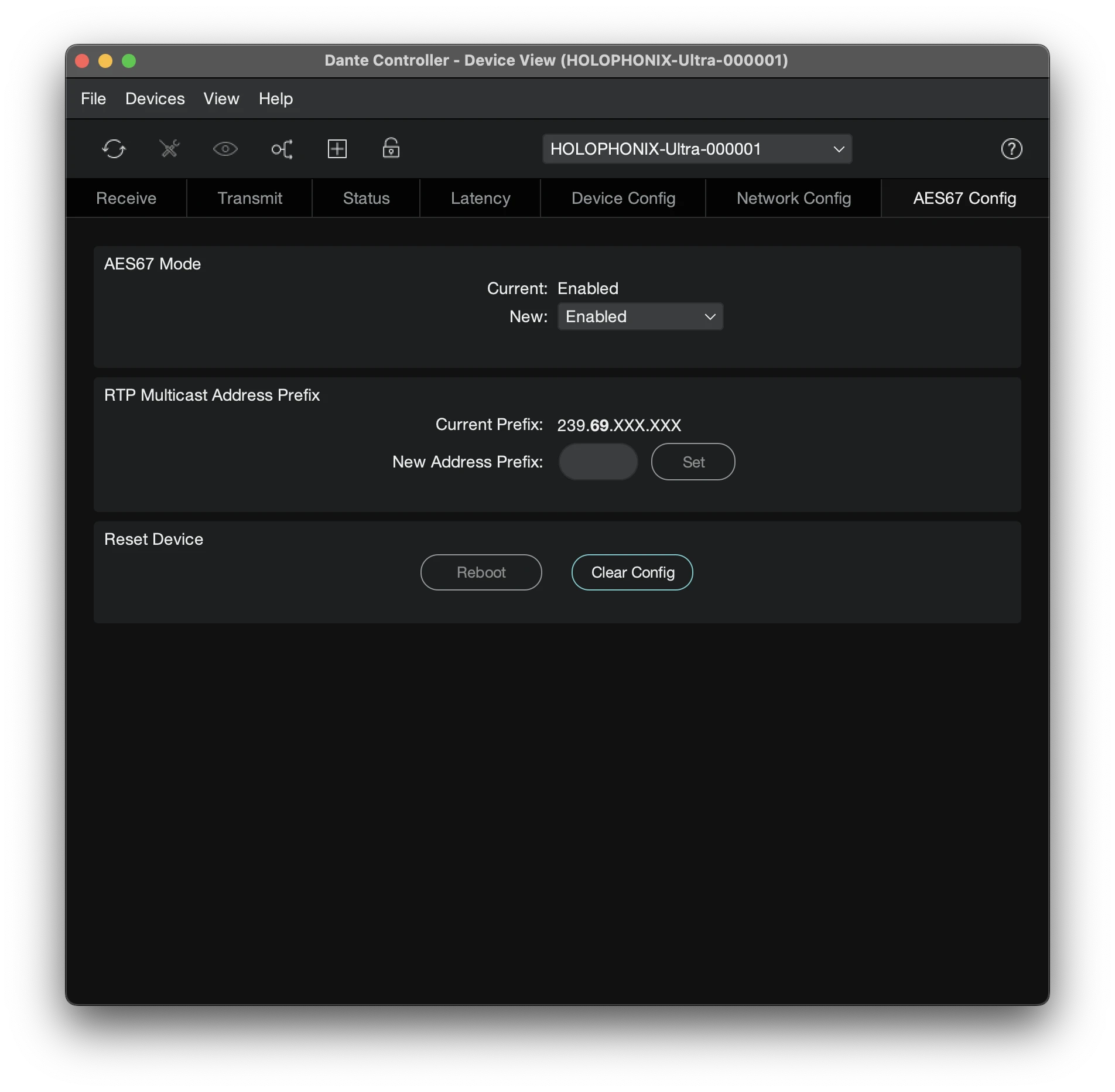Screen dimensions: 1115x1092
Task: Open the help question mark icon
Action: pos(1011,149)
